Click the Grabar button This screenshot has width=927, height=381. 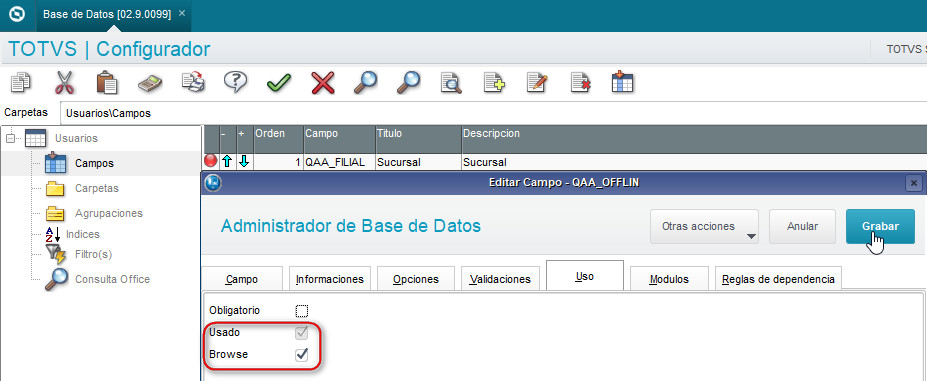pos(880,227)
